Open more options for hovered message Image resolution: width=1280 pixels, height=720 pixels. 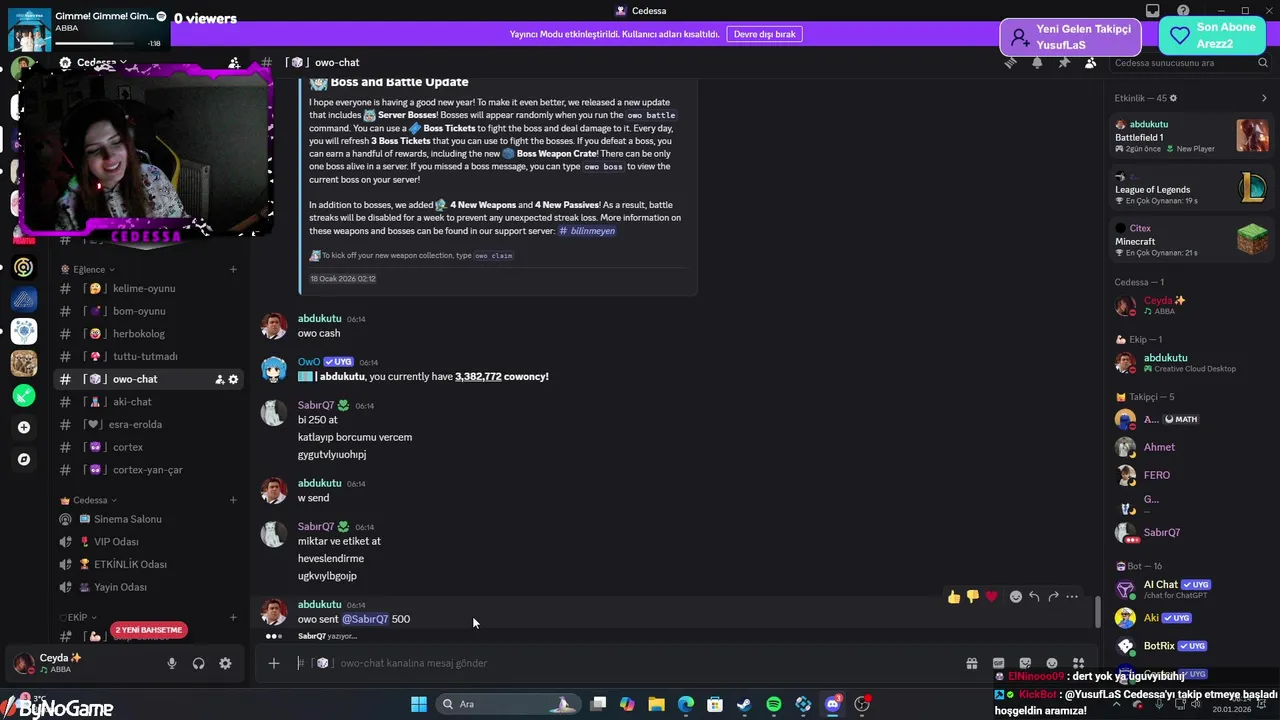click(x=1072, y=597)
